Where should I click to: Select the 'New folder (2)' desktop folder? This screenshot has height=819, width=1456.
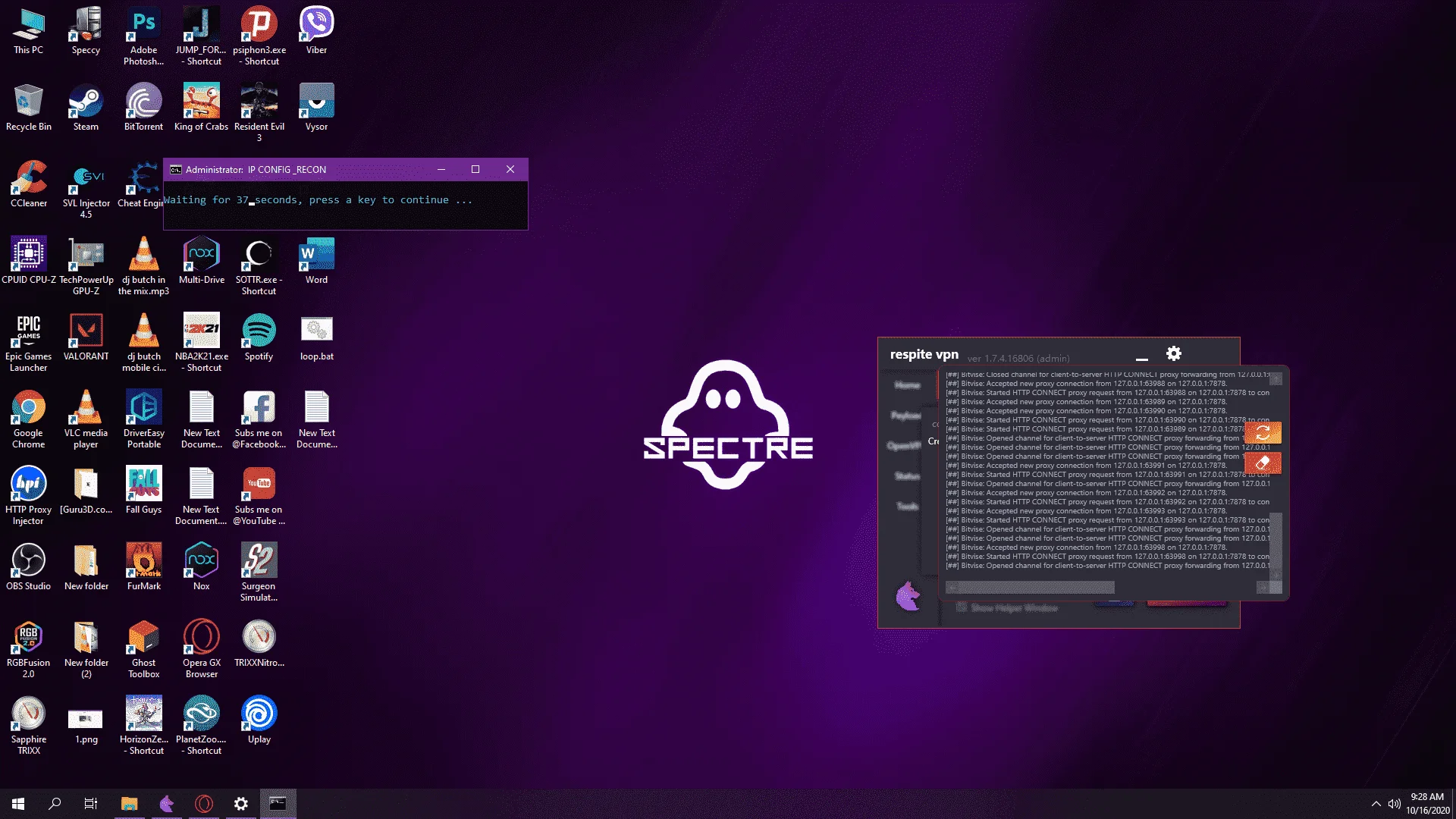(x=86, y=650)
